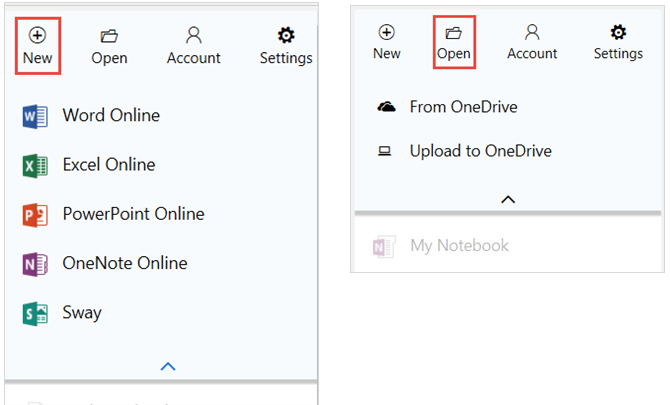Click New in the right panel
The height and width of the screenshot is (405, 670).
pos(387,42)
